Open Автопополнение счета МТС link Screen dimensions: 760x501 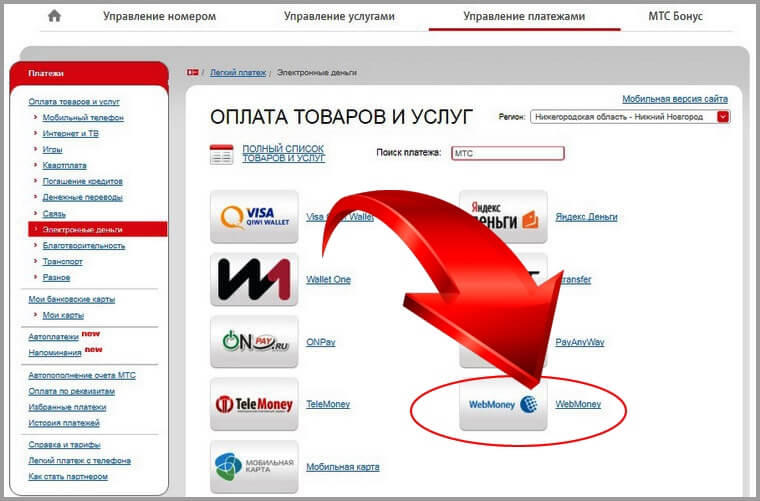[82, 375]
